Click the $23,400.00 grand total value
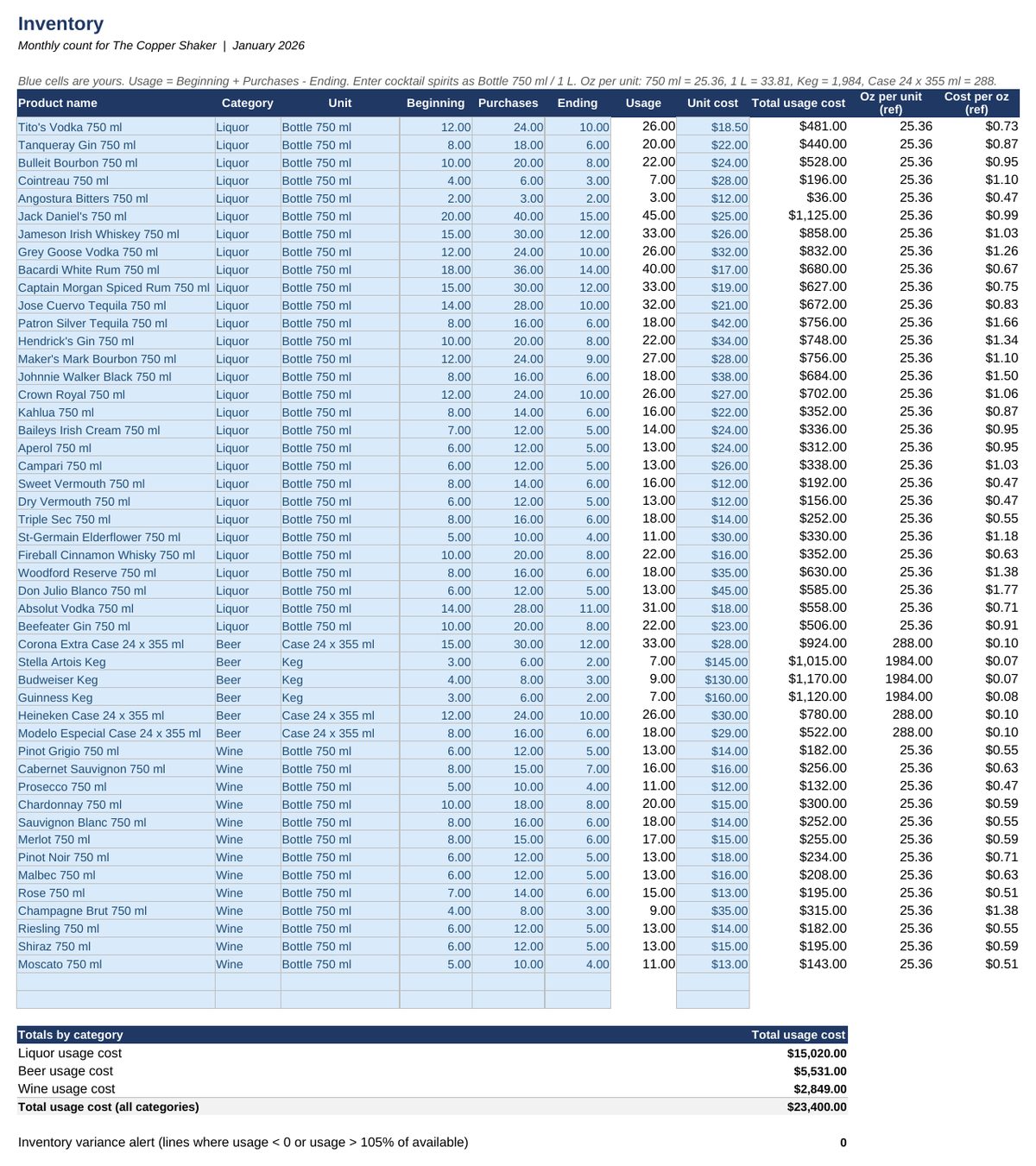 point(817,1106)
